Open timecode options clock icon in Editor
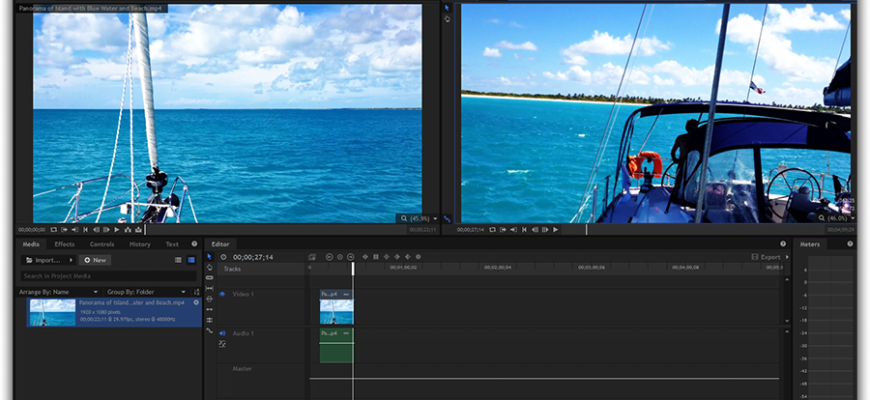870x400 pixels. coord(223,257)
